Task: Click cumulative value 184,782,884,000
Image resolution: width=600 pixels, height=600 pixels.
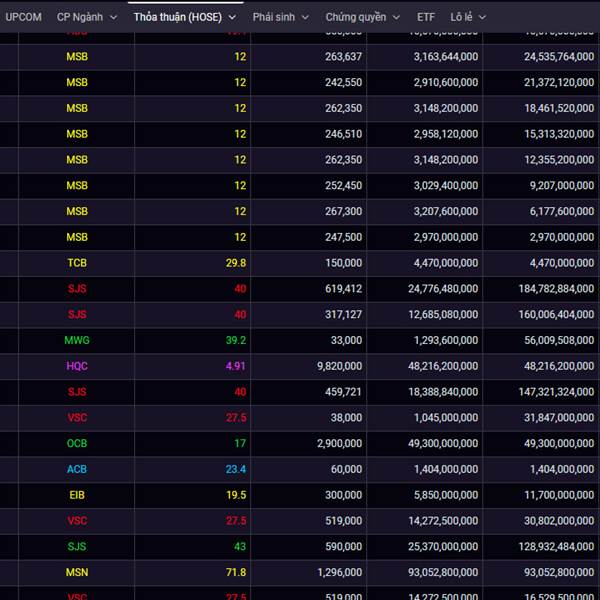Action: (x=556, y=289)
